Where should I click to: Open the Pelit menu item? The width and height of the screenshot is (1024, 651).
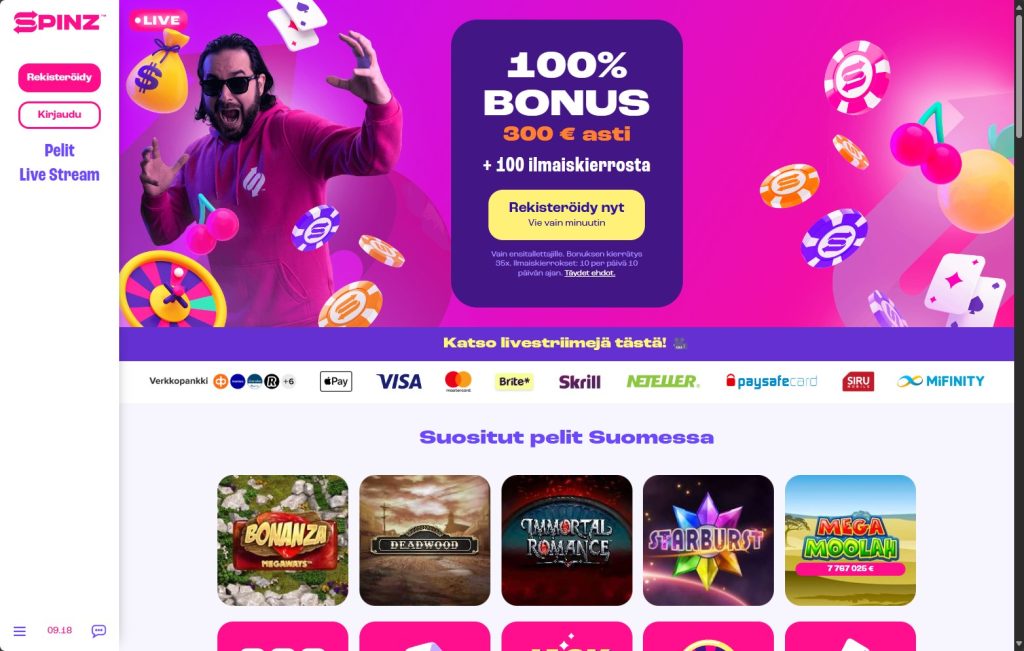click(x=59, y=150)
